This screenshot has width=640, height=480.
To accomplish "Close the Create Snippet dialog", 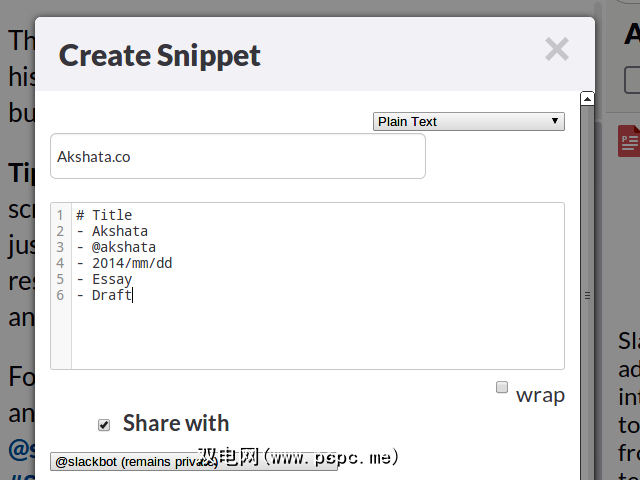I will [556, 50].
